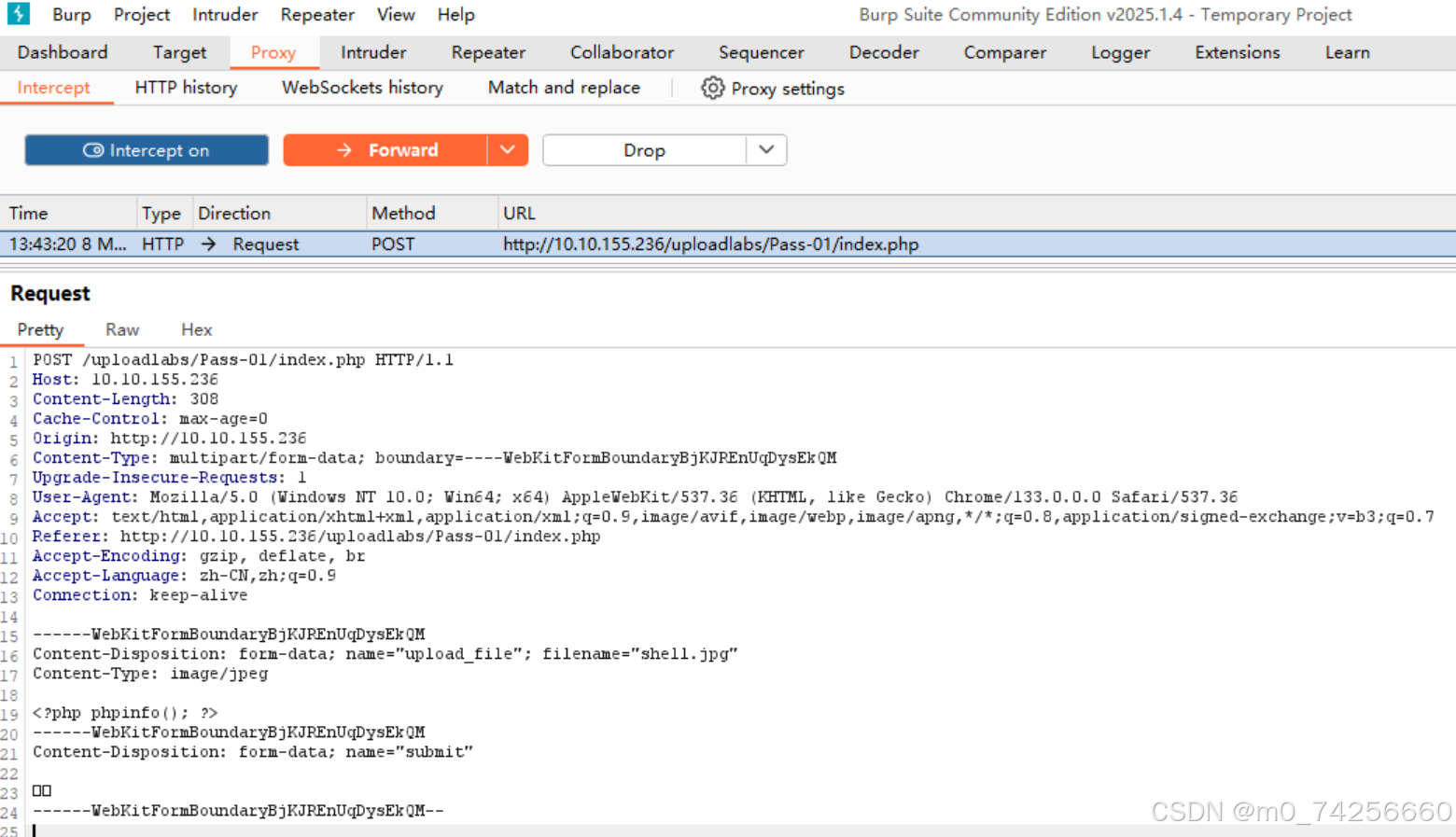Click the Request panel heading

pyautogui.click(x=50, y=293)
